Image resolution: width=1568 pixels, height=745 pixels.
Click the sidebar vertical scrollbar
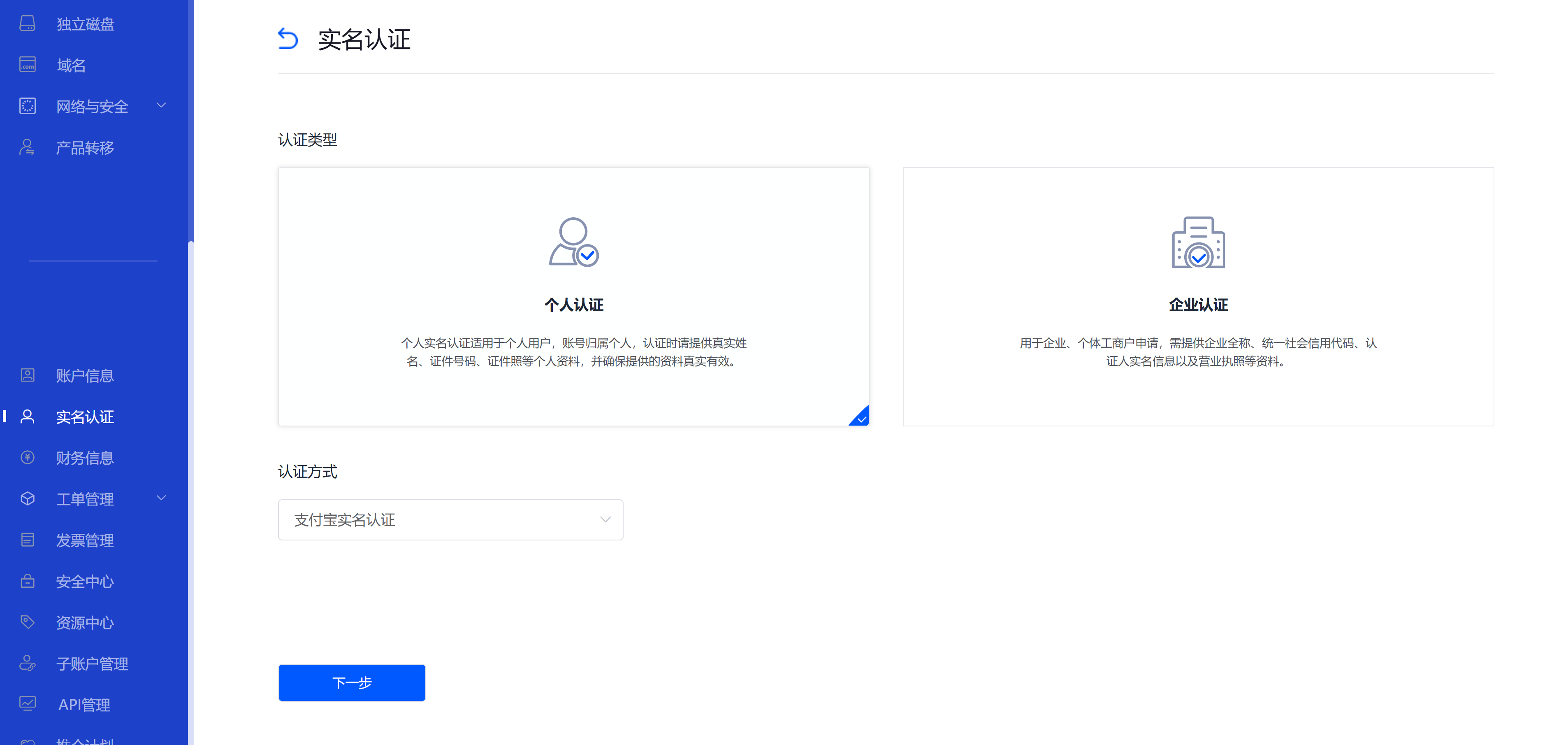pos(191,494)
